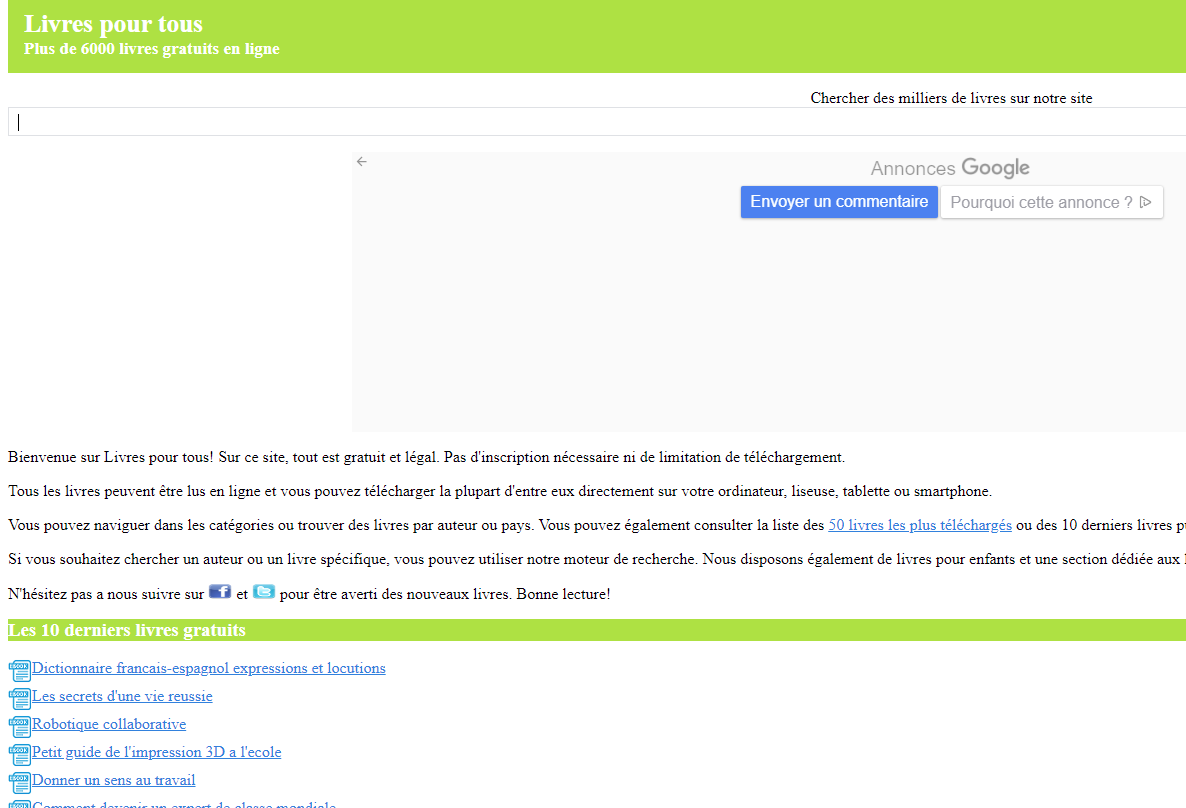Click book icon beside Les secrets d'une vie reussie
This screenshot has width=1186, height=808.
[x=20, y=698]
